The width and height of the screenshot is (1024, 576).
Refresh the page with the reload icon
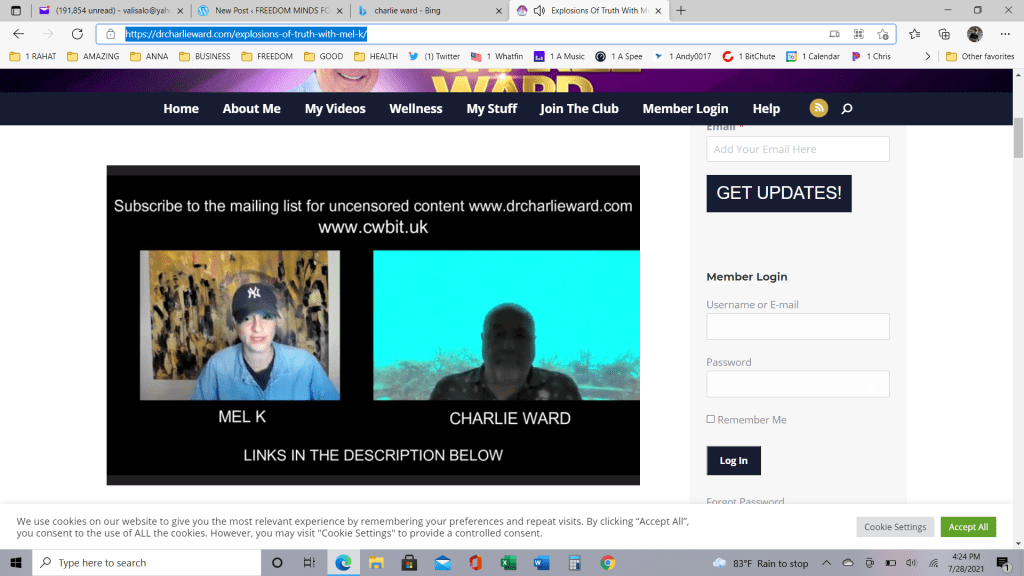click(x=77, y=34)
